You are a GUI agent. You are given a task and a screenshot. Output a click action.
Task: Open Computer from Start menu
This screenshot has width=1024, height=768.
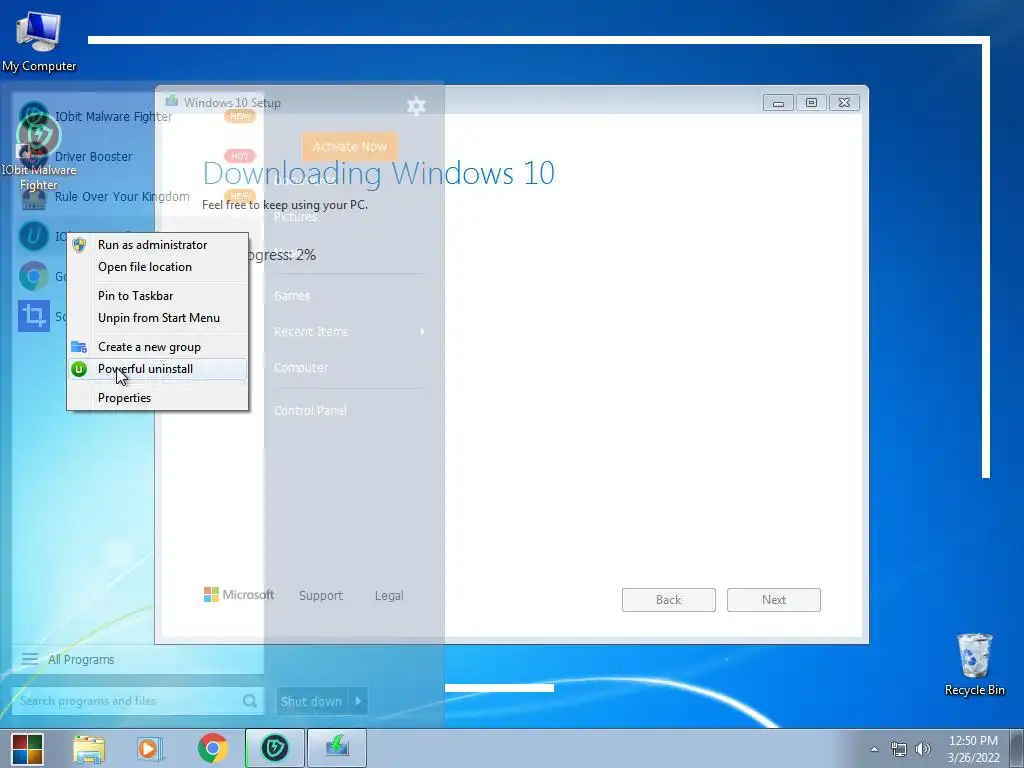[x=300, y=368]
